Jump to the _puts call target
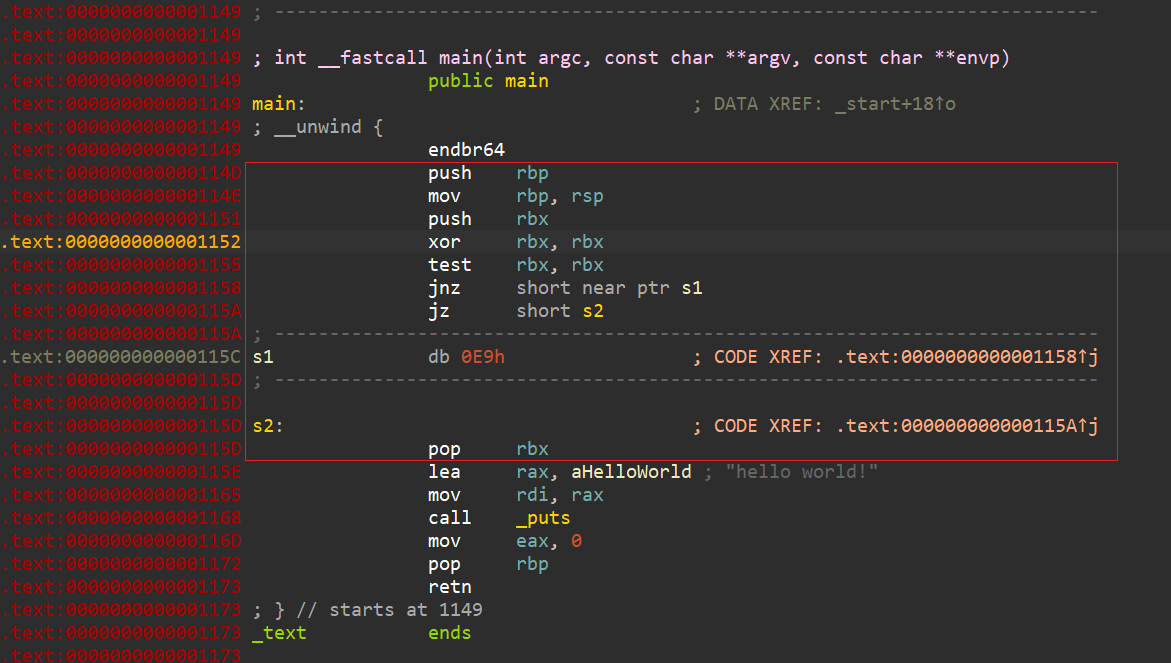This screenshot has width=1171, height=663. click(x=543, y=518)
